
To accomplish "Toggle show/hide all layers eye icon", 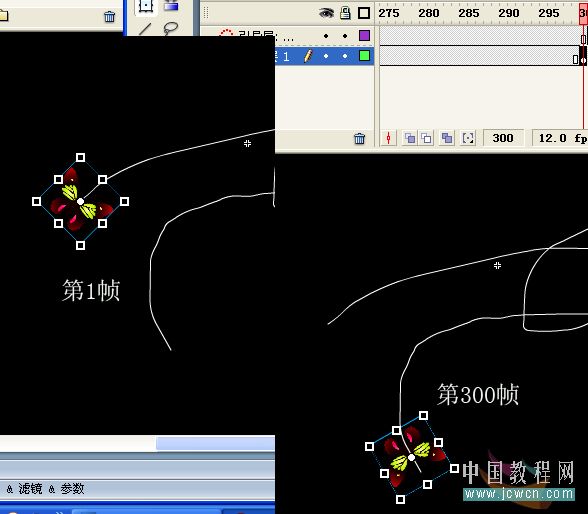I will click(x=326, y=13).
